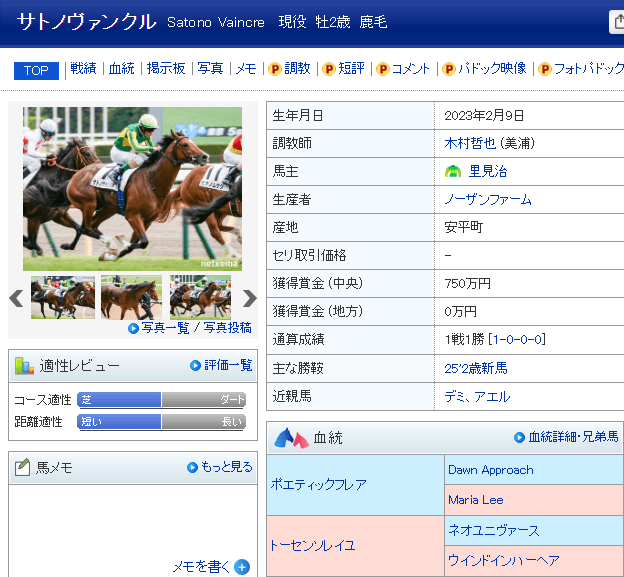Open the 写真 tab

coord(210,68)
